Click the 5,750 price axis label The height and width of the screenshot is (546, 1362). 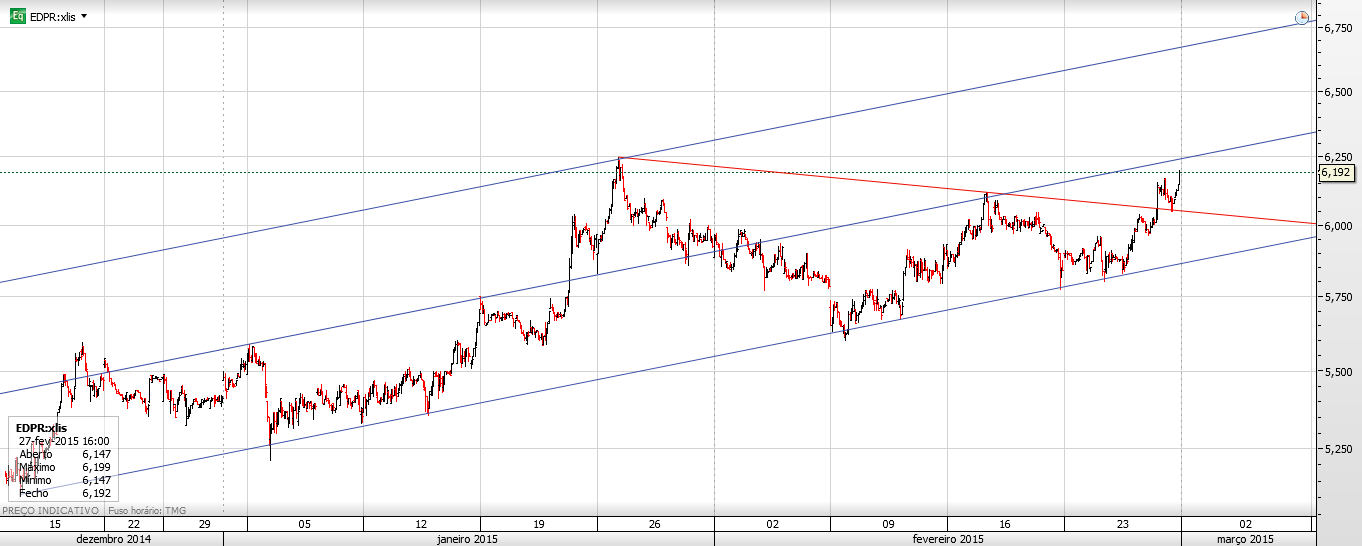pos(1337,297)
